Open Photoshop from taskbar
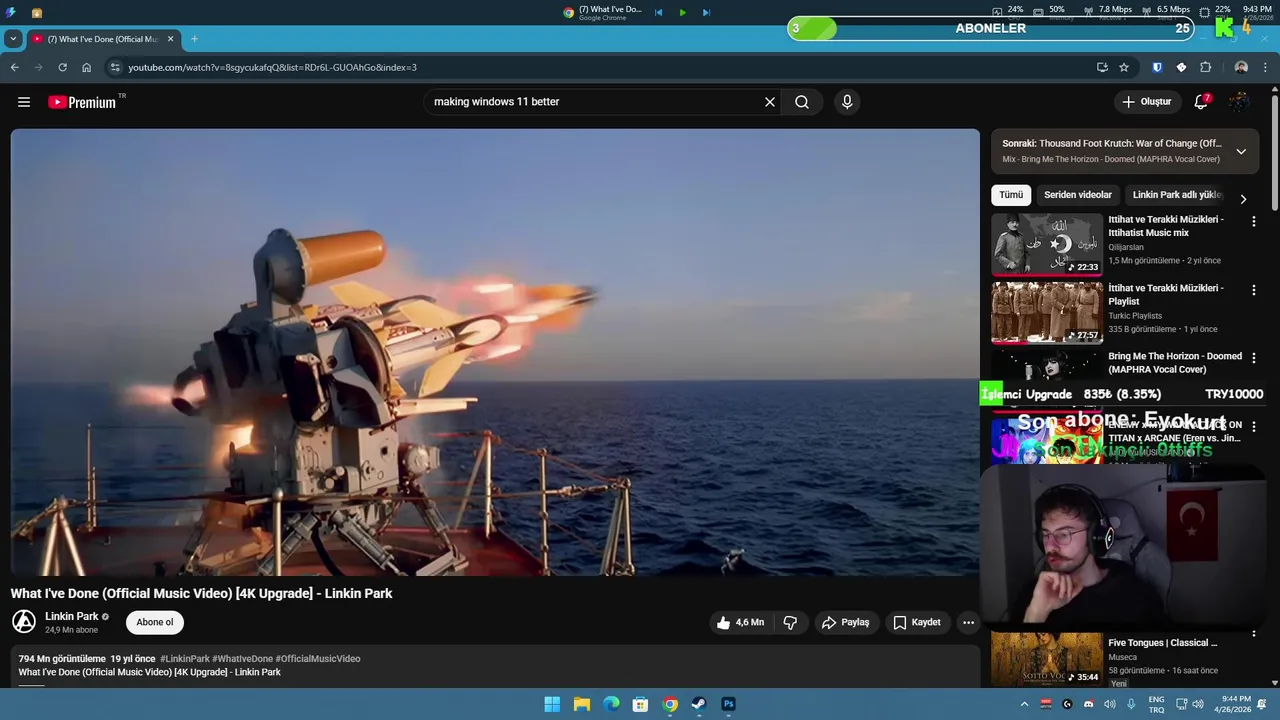Viewport: 1280px width, 720px height. click(x=728, y=704)
